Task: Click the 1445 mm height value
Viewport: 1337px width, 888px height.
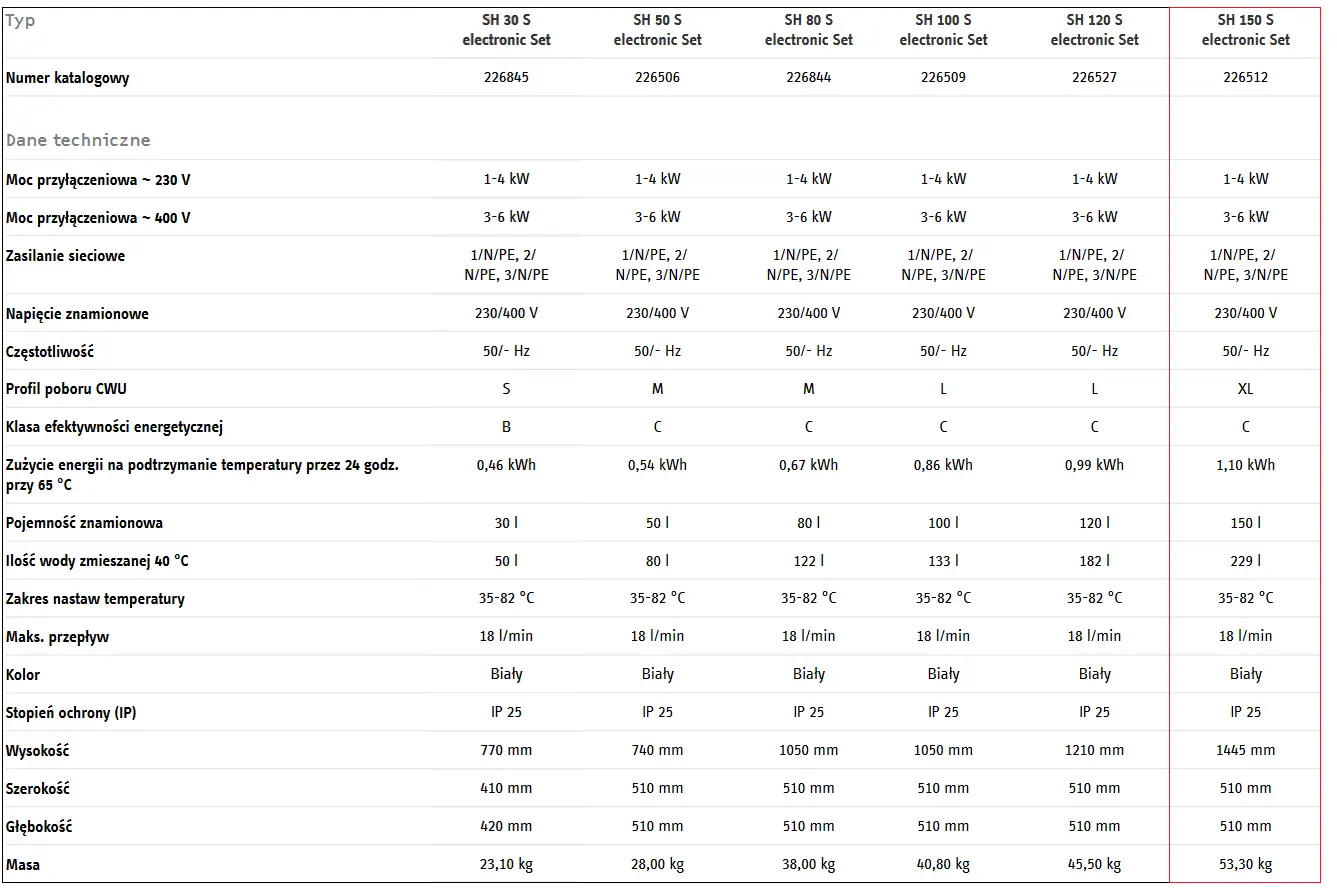Action: 1245,750
